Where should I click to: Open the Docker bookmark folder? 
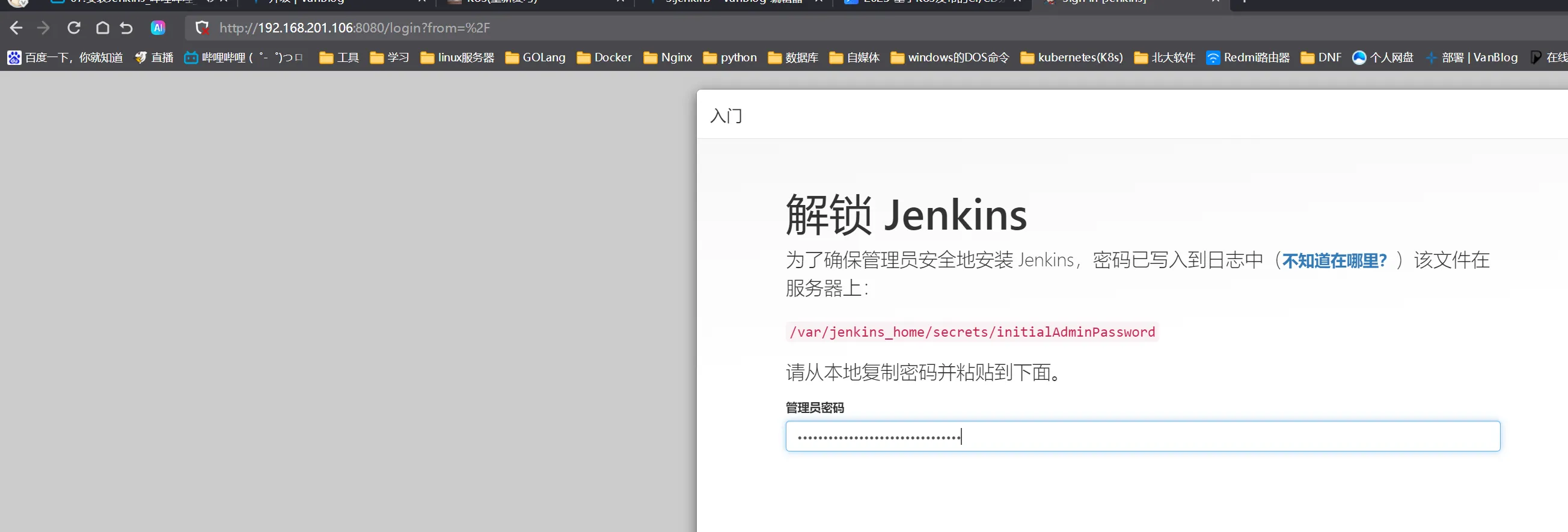click(604, 58)
